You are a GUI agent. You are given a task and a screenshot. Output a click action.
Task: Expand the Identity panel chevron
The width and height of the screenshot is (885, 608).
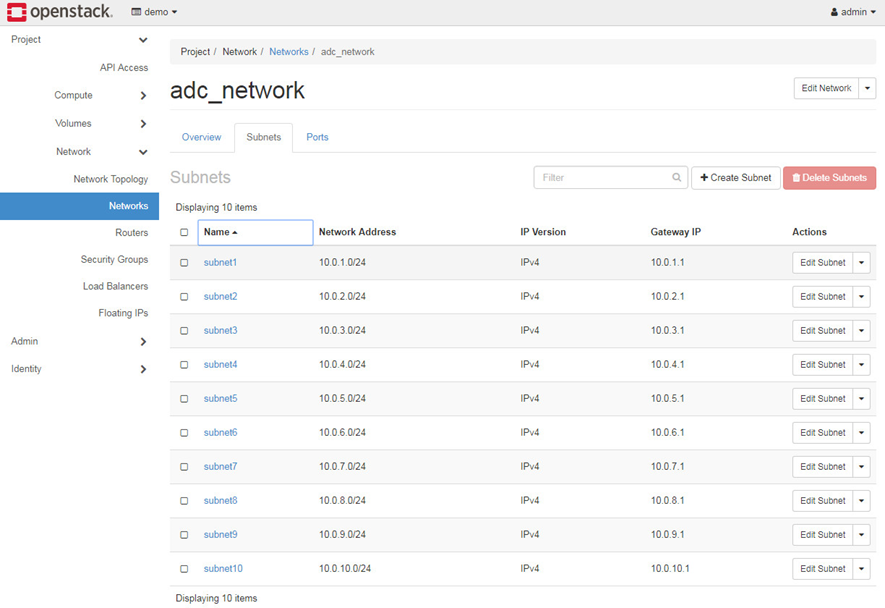tap(143, 369)
